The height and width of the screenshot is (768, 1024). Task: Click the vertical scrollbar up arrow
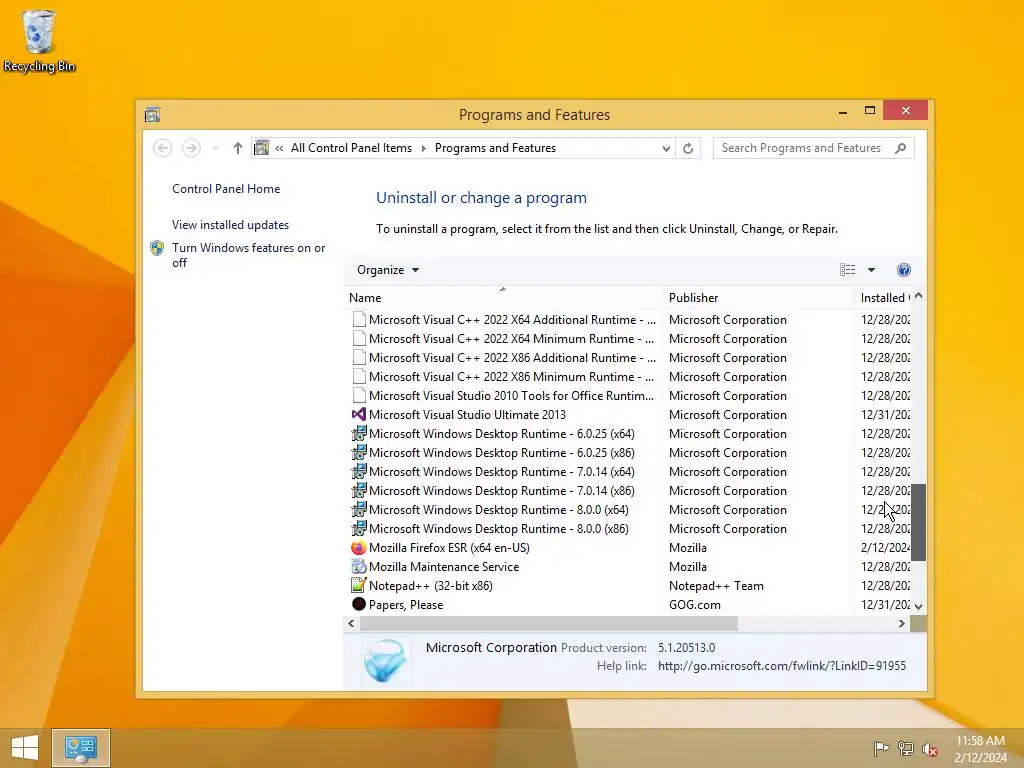pos(918,296)
